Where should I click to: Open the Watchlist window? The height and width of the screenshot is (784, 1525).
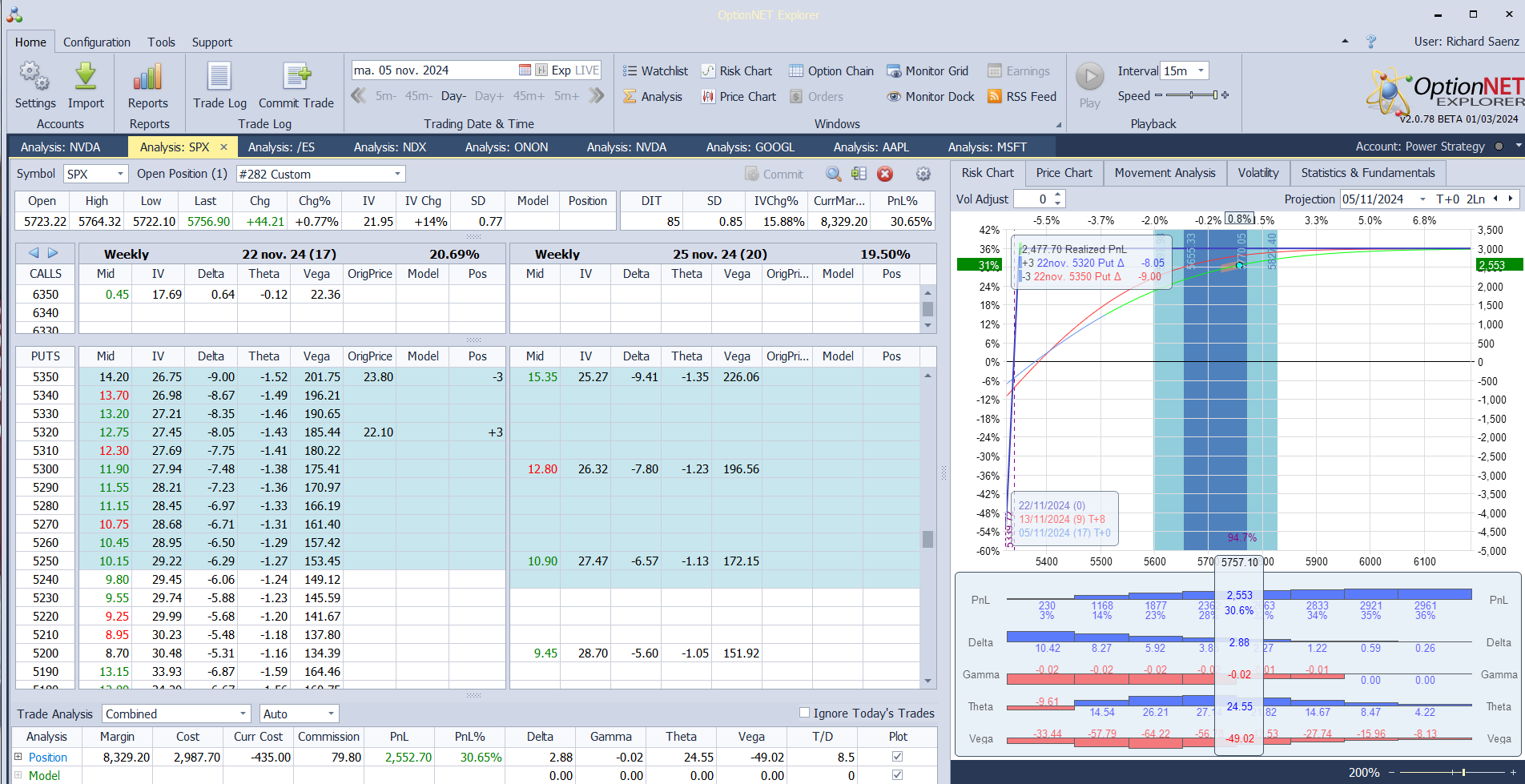pos(655,71)
